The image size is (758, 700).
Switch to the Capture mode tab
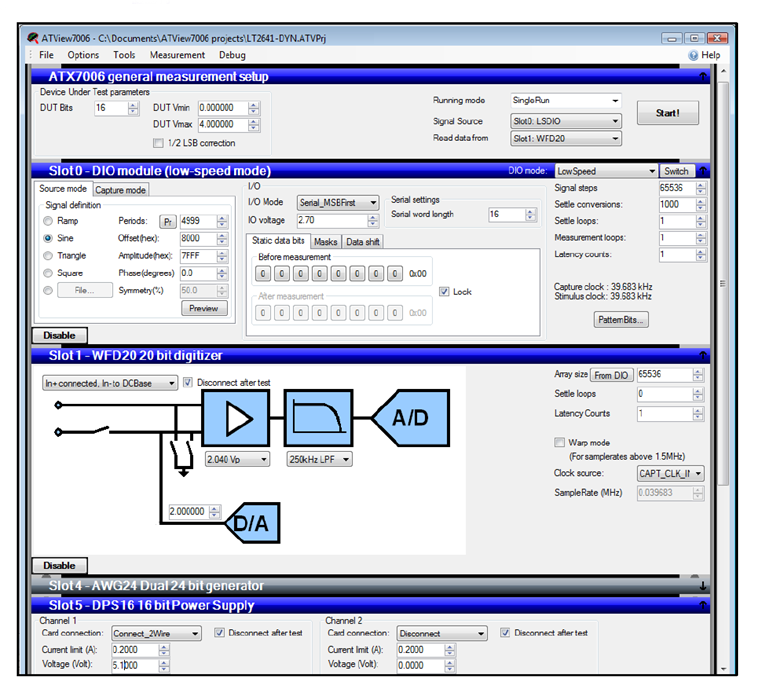coord(120,190)
